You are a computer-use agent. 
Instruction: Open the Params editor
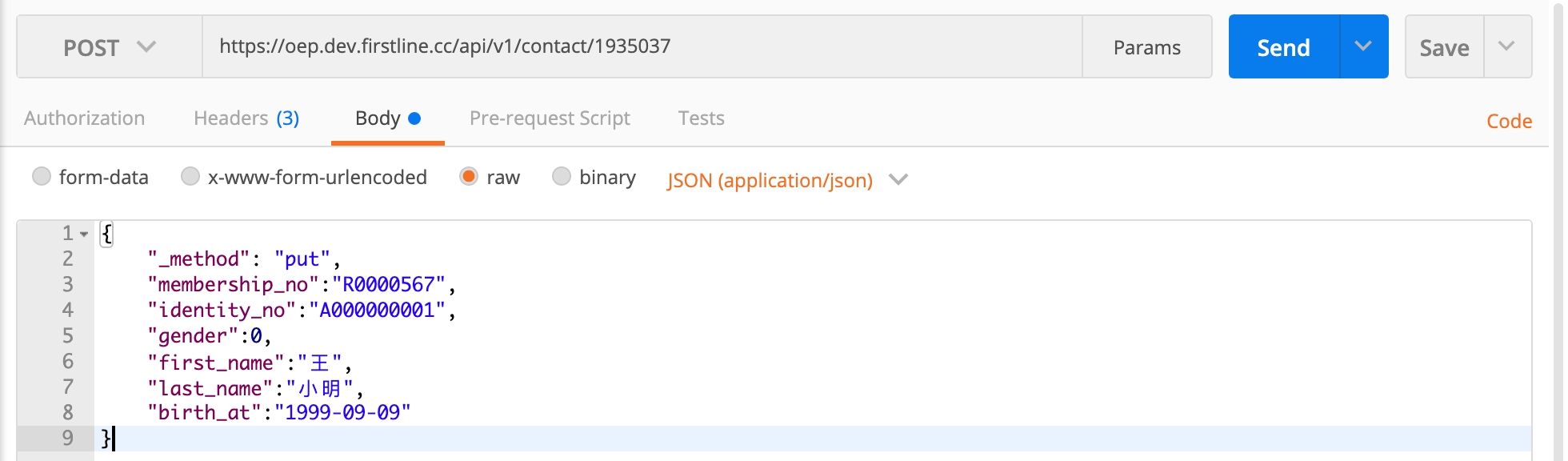click(x=1146, y=47)
